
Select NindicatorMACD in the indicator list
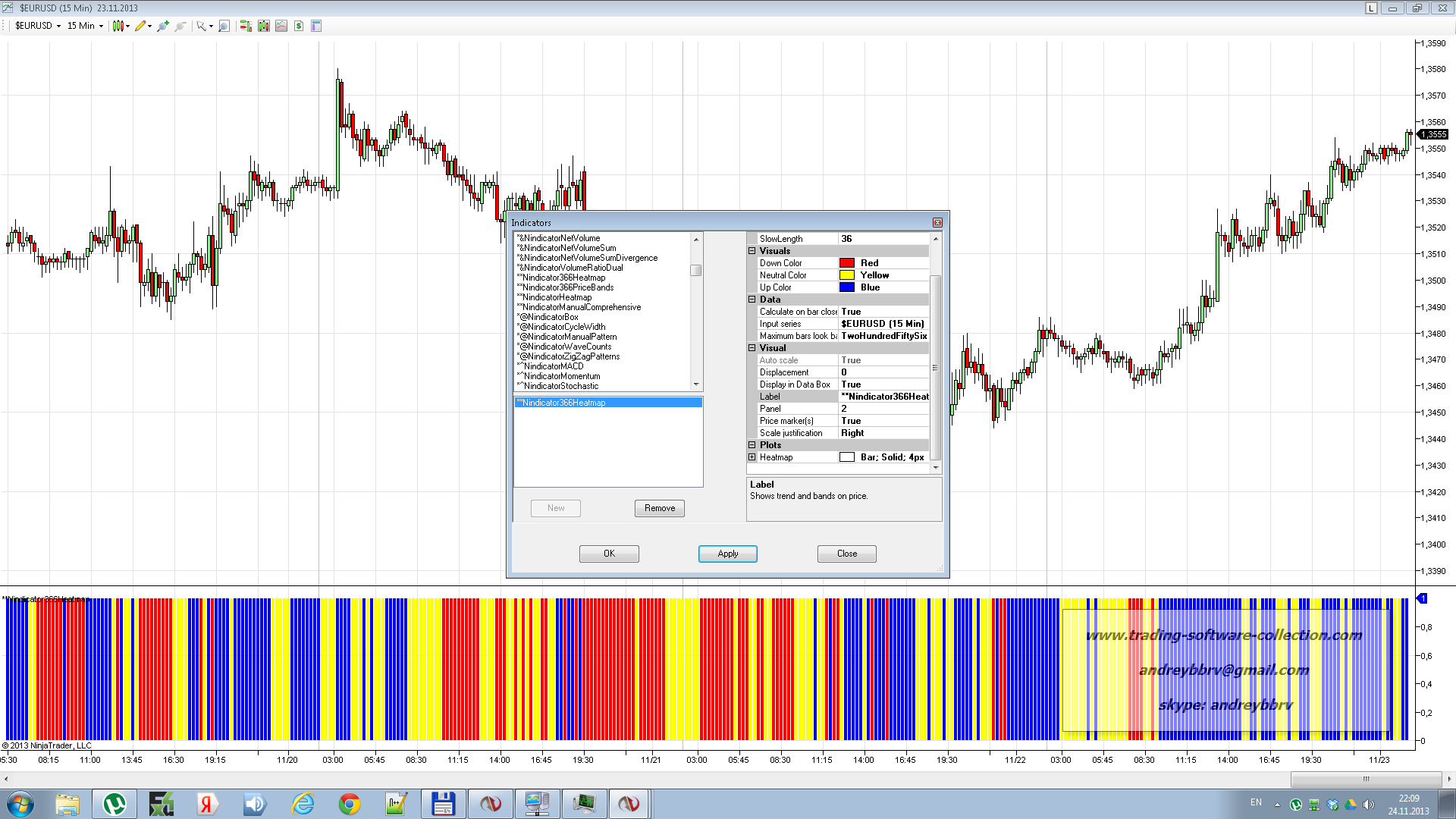tap(554, 366)
